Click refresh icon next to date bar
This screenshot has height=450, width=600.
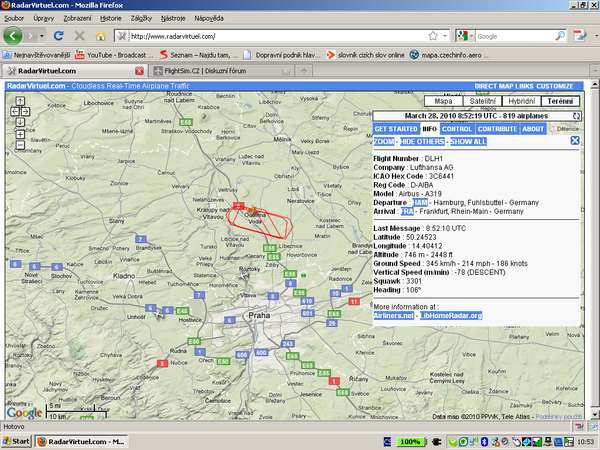576,116
